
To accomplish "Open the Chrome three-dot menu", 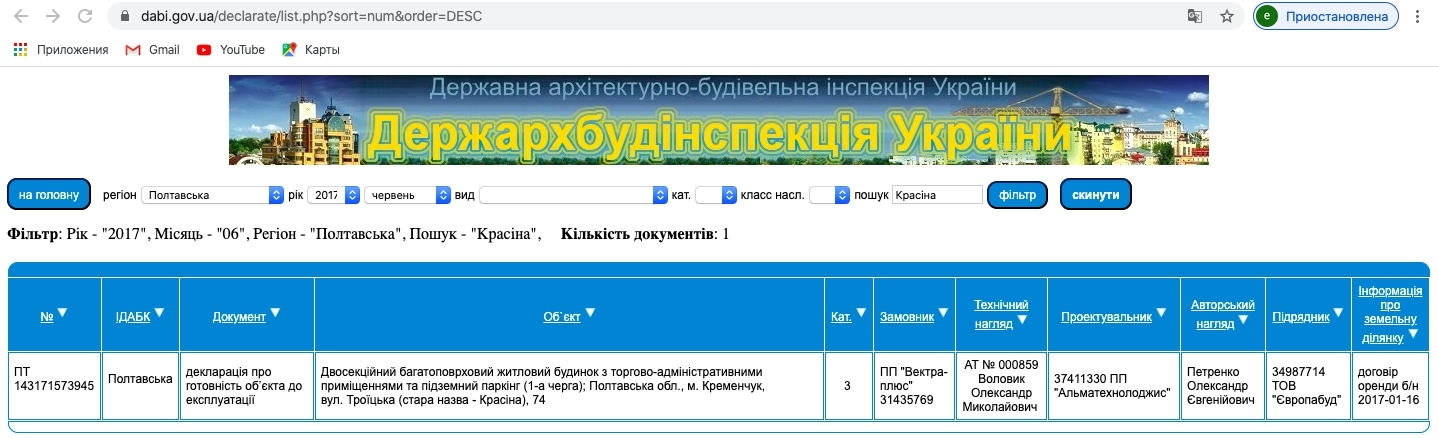I will point(1418,16).
